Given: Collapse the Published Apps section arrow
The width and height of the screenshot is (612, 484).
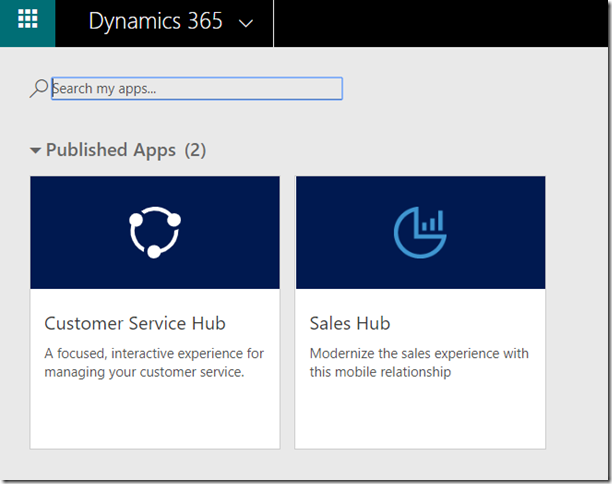Looking at the screenshot, I should 36,150.
